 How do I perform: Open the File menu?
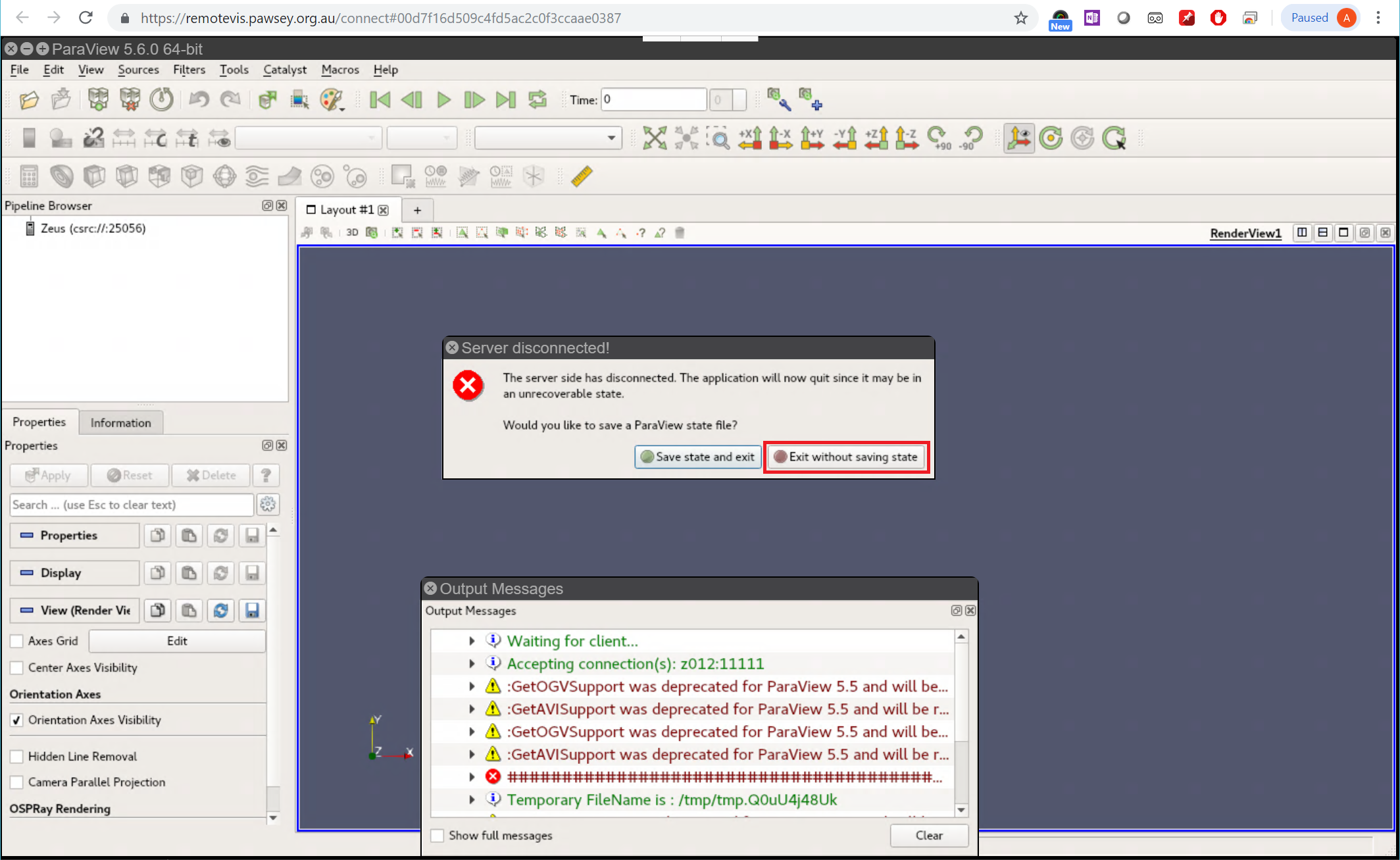point(20,70)
